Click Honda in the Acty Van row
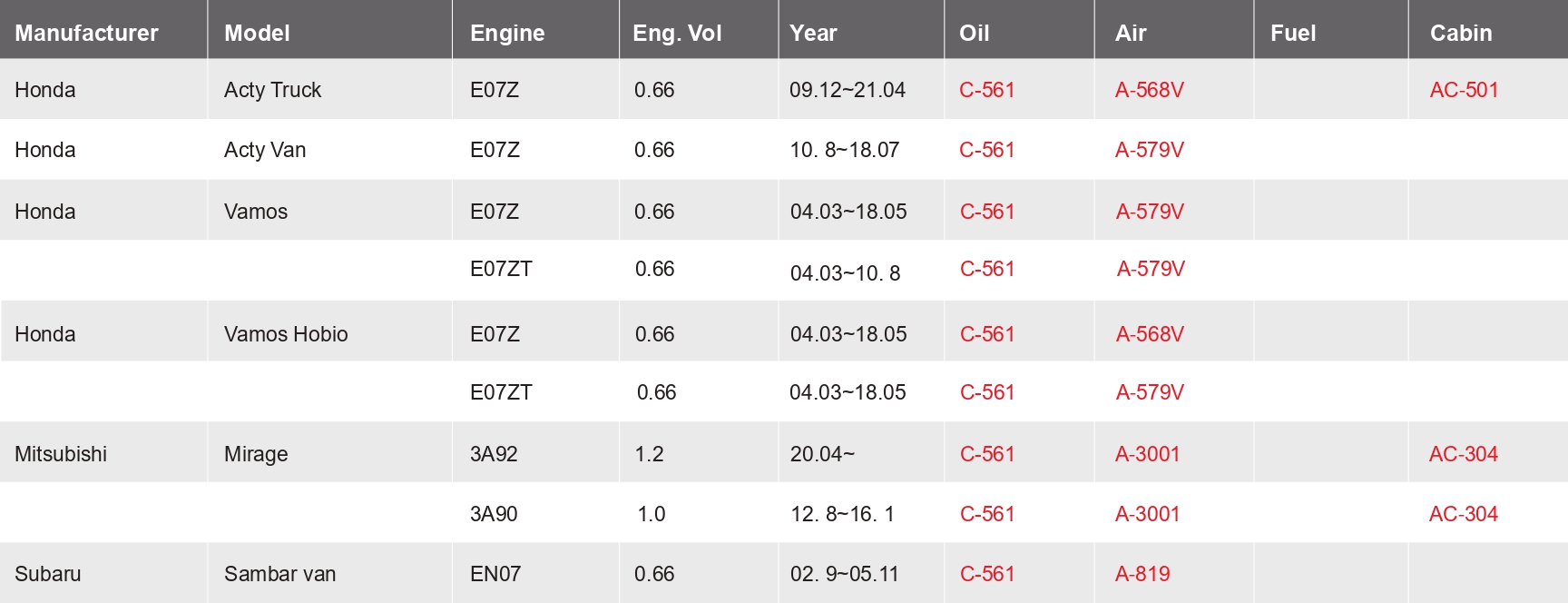Screen dimensions: 1568x603 pyautogui.click(x=45, y=150)
